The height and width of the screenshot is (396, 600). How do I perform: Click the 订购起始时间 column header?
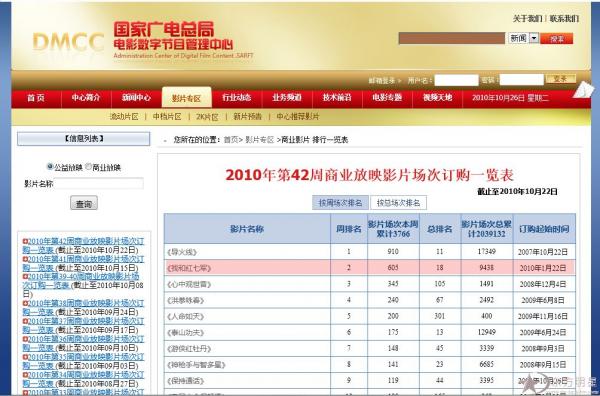(544, 229)
